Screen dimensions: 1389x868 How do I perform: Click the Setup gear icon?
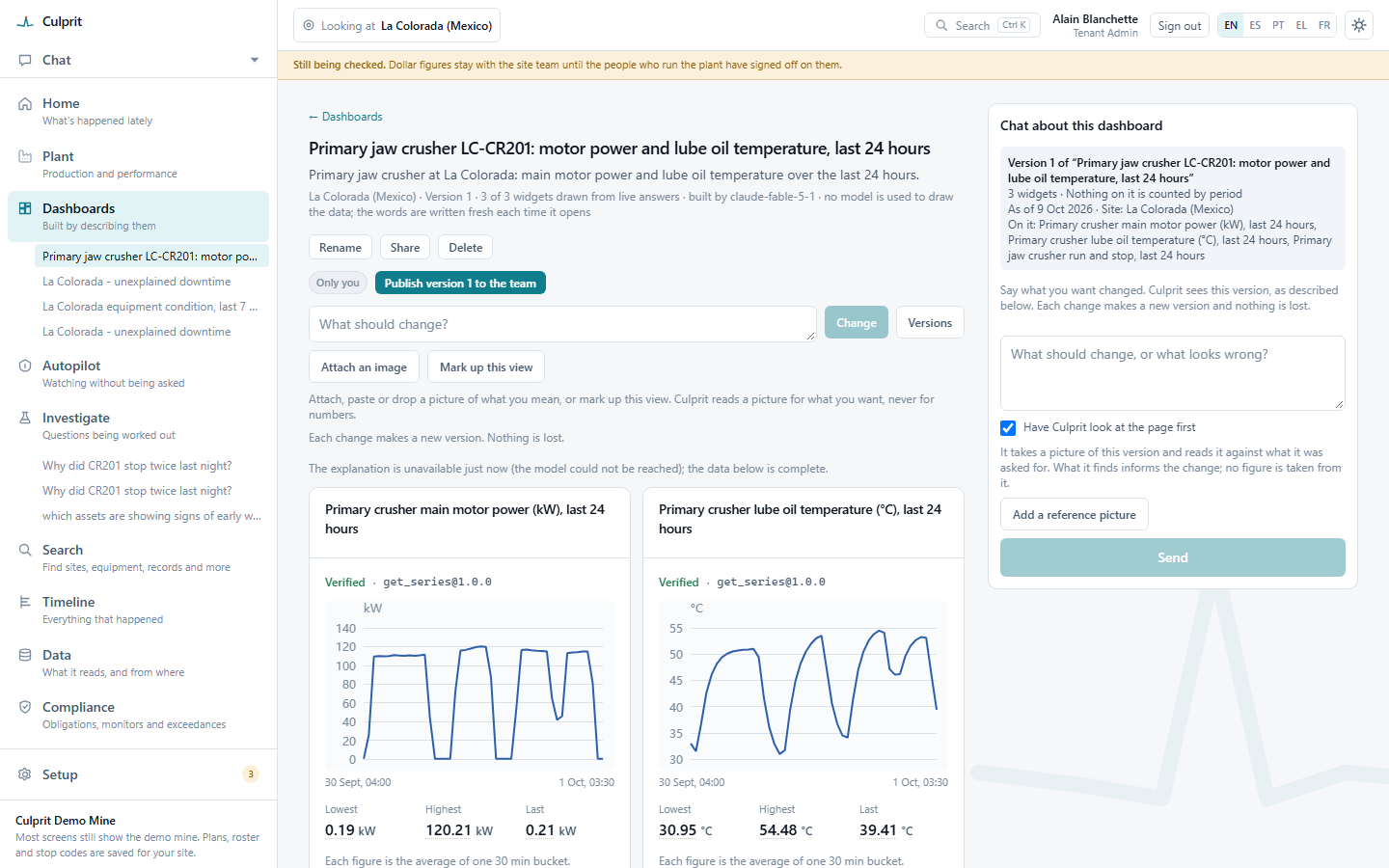[x=25, y=774]
